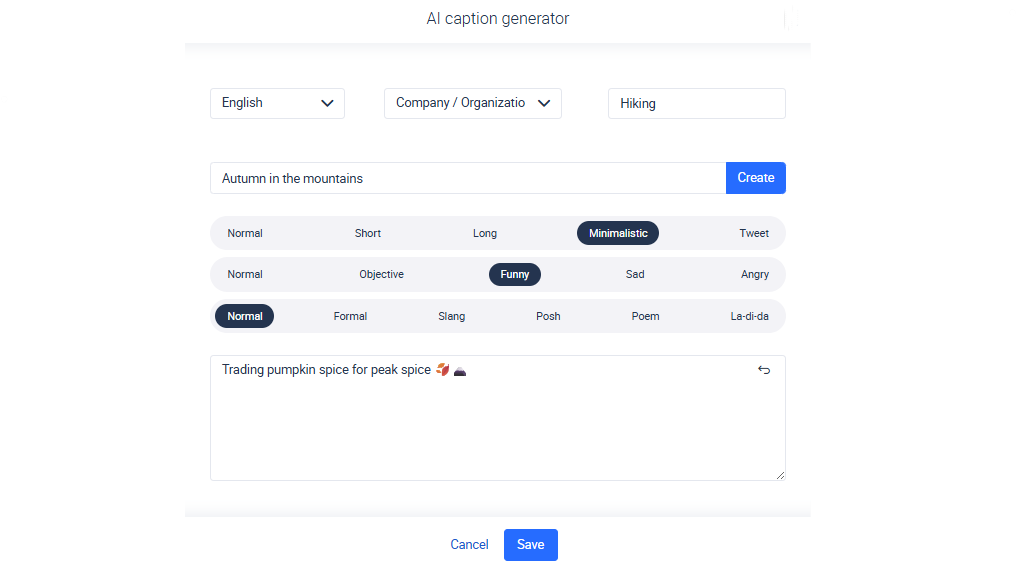
Task: Select the Short length option
Action: click(368, 233)
